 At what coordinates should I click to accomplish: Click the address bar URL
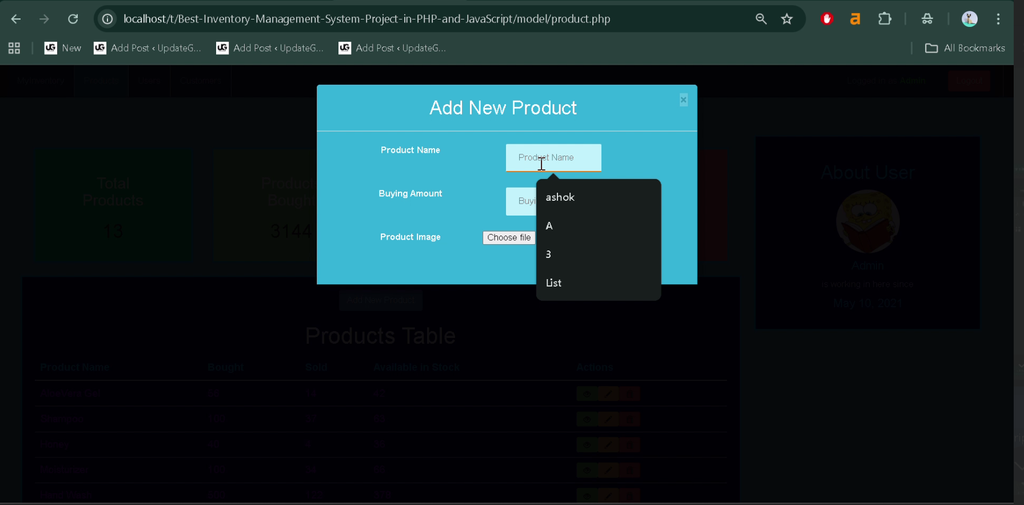[367, 19]
